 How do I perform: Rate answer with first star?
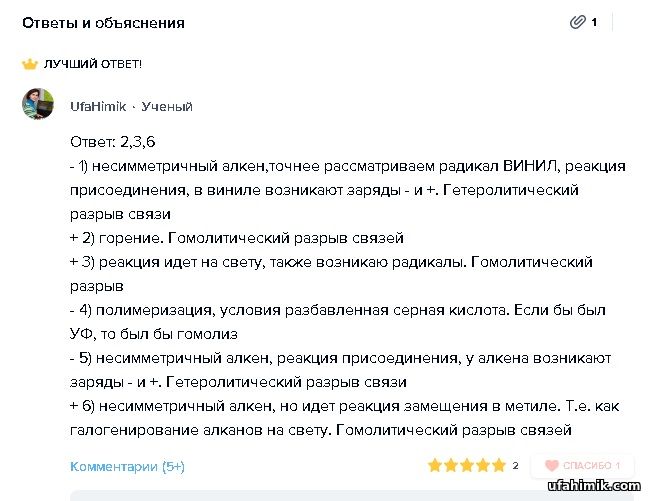click(435, 466)
